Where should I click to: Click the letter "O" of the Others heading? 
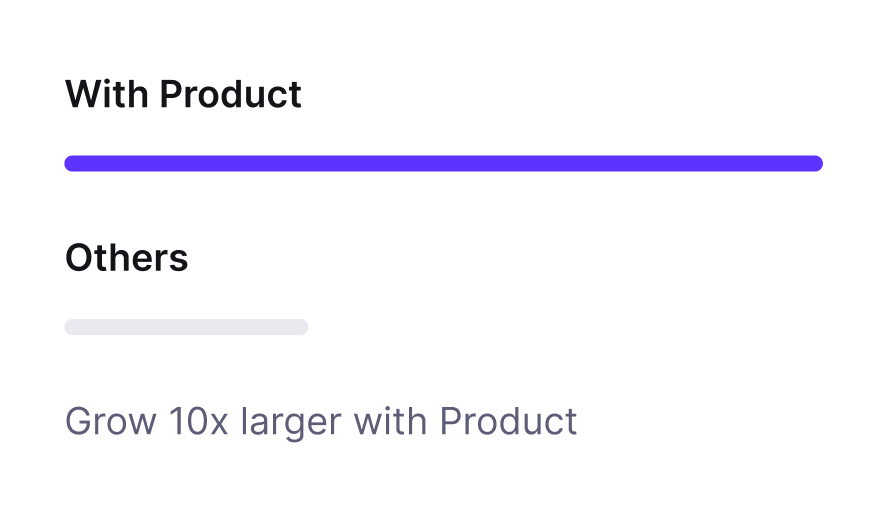coord(80,258)
